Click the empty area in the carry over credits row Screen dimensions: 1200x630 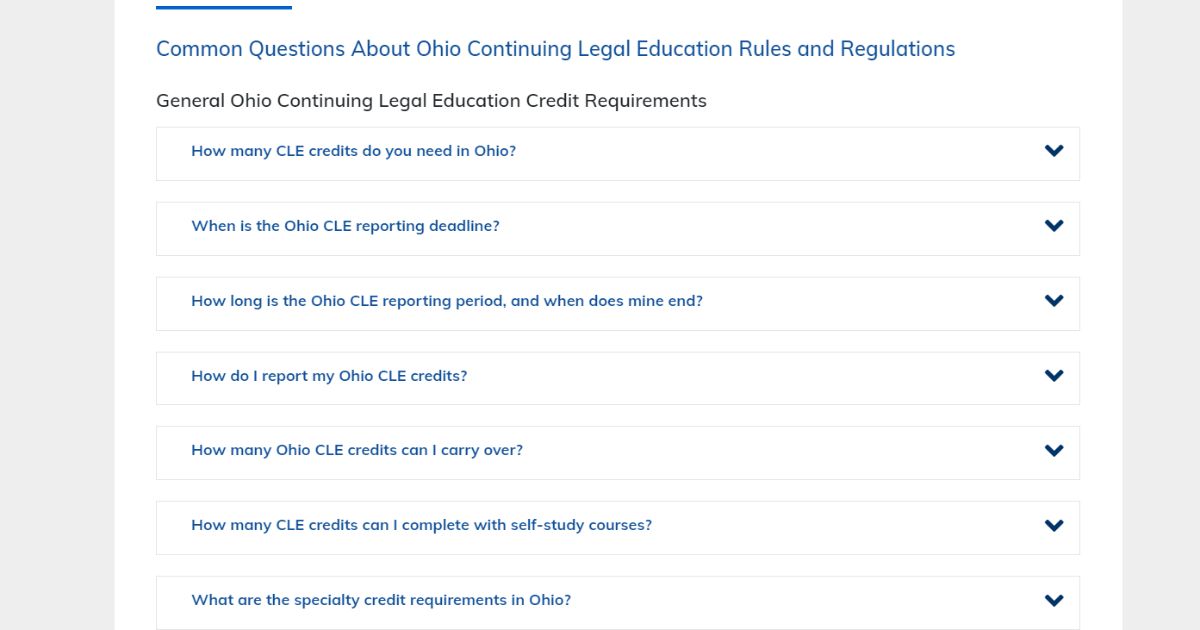point(780,453)
